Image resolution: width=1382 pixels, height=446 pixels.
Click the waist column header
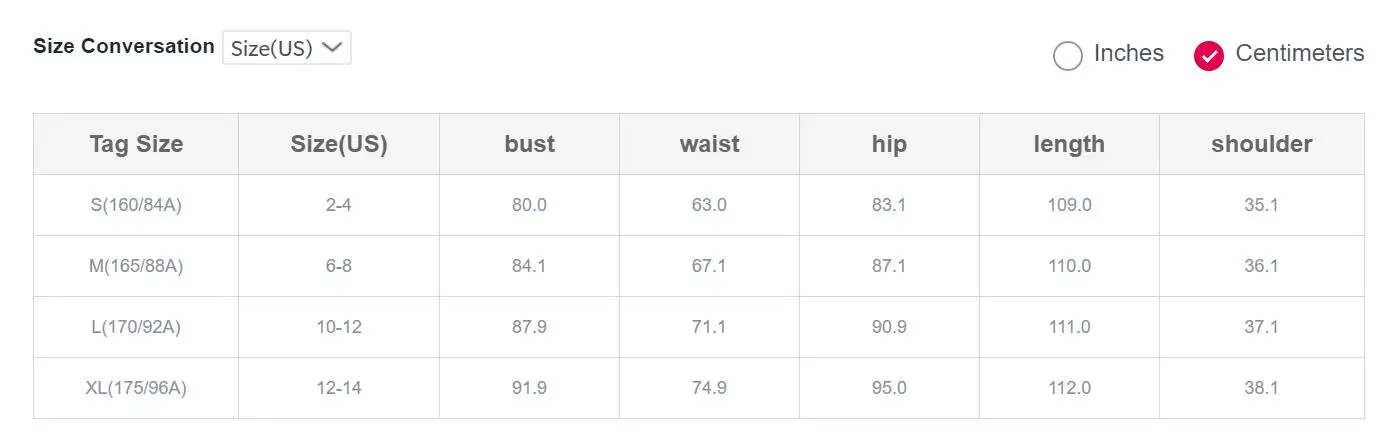709,144
